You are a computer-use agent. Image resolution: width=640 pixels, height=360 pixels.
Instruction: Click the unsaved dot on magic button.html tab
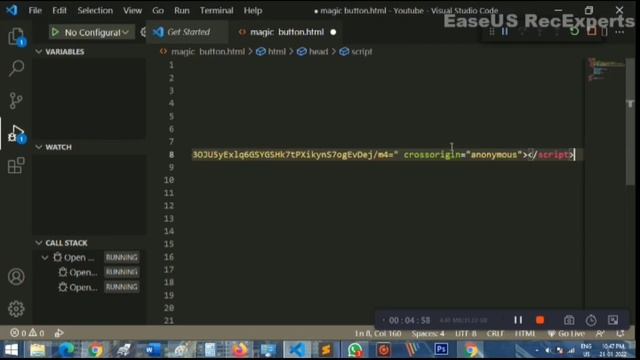click(x=333, y=32)
